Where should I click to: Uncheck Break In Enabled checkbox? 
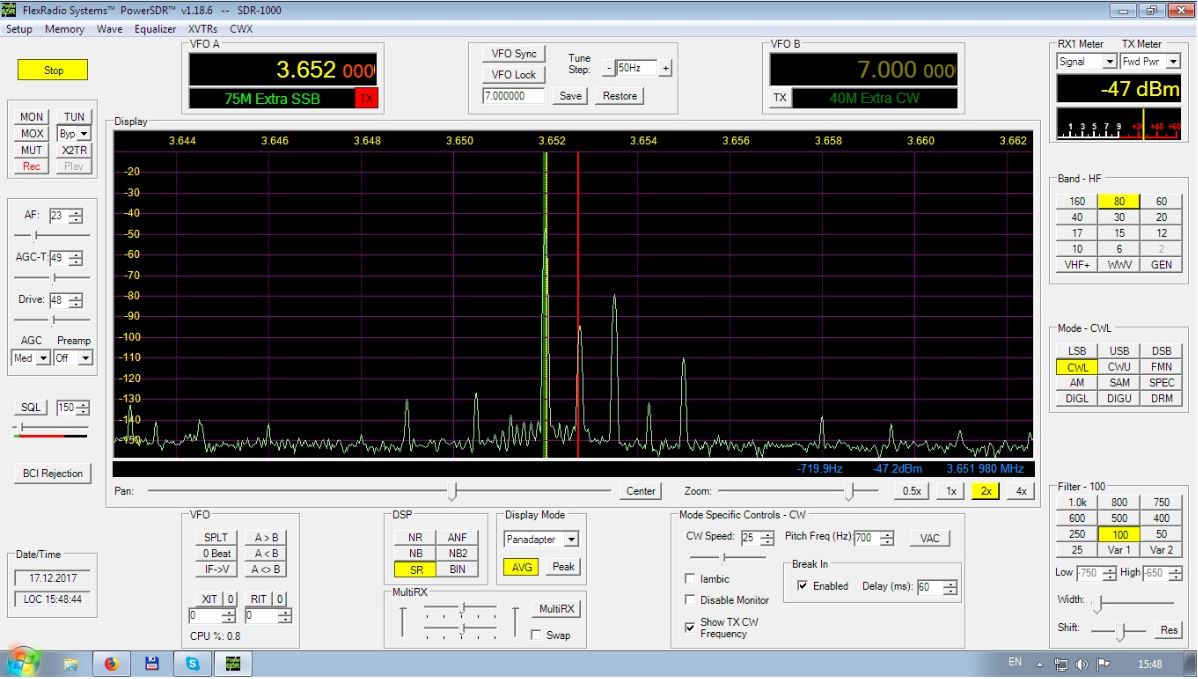802,586
